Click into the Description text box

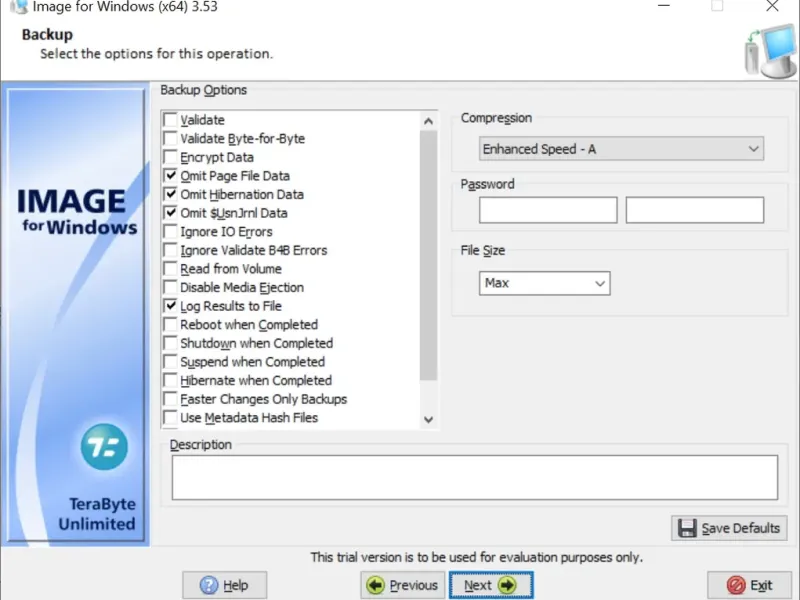[x=474, y=478]
